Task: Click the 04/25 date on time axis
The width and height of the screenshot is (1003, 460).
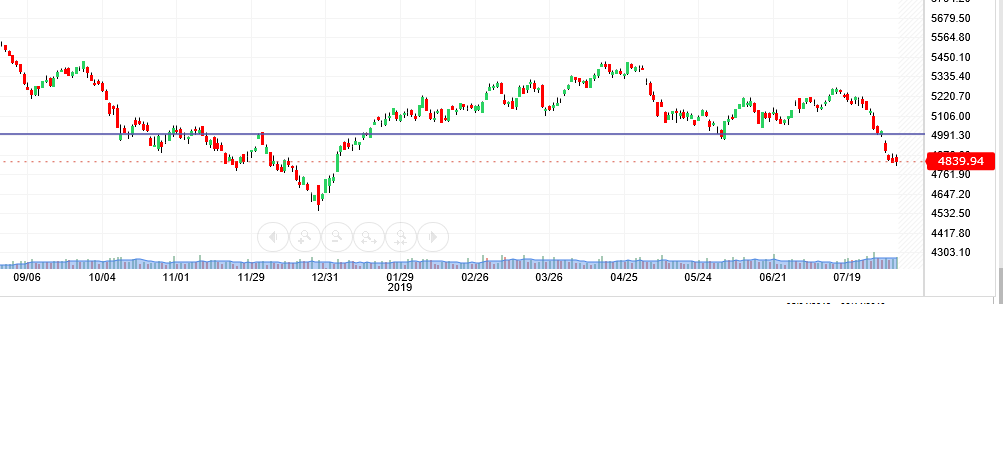Action: tap(624, 277)
